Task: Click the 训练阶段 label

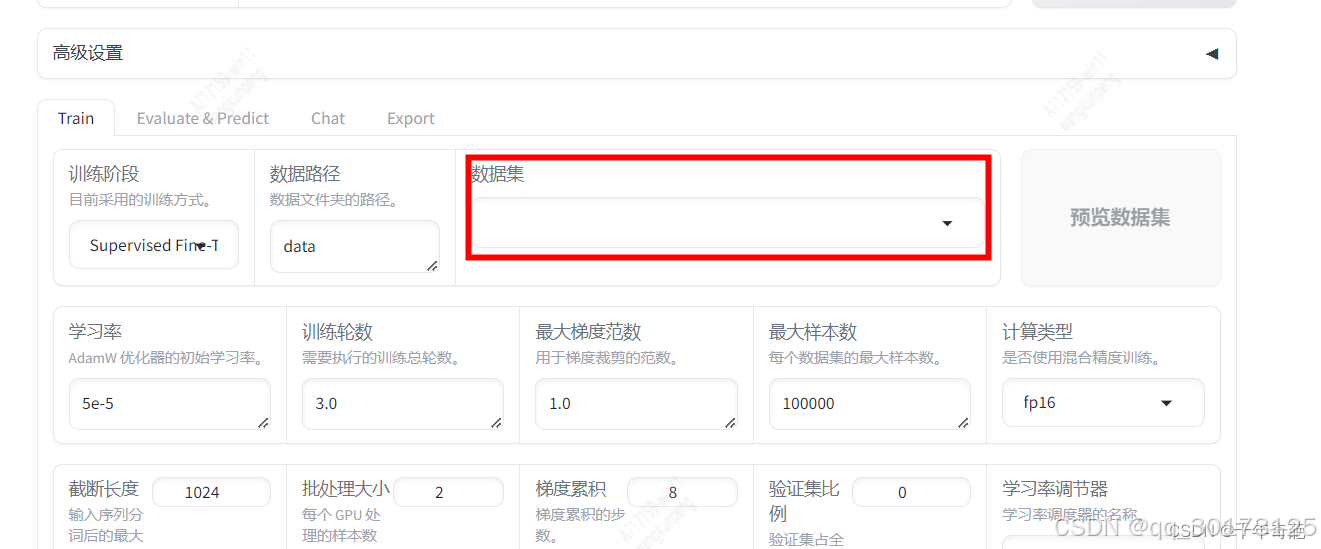Action: coord(104,174)
